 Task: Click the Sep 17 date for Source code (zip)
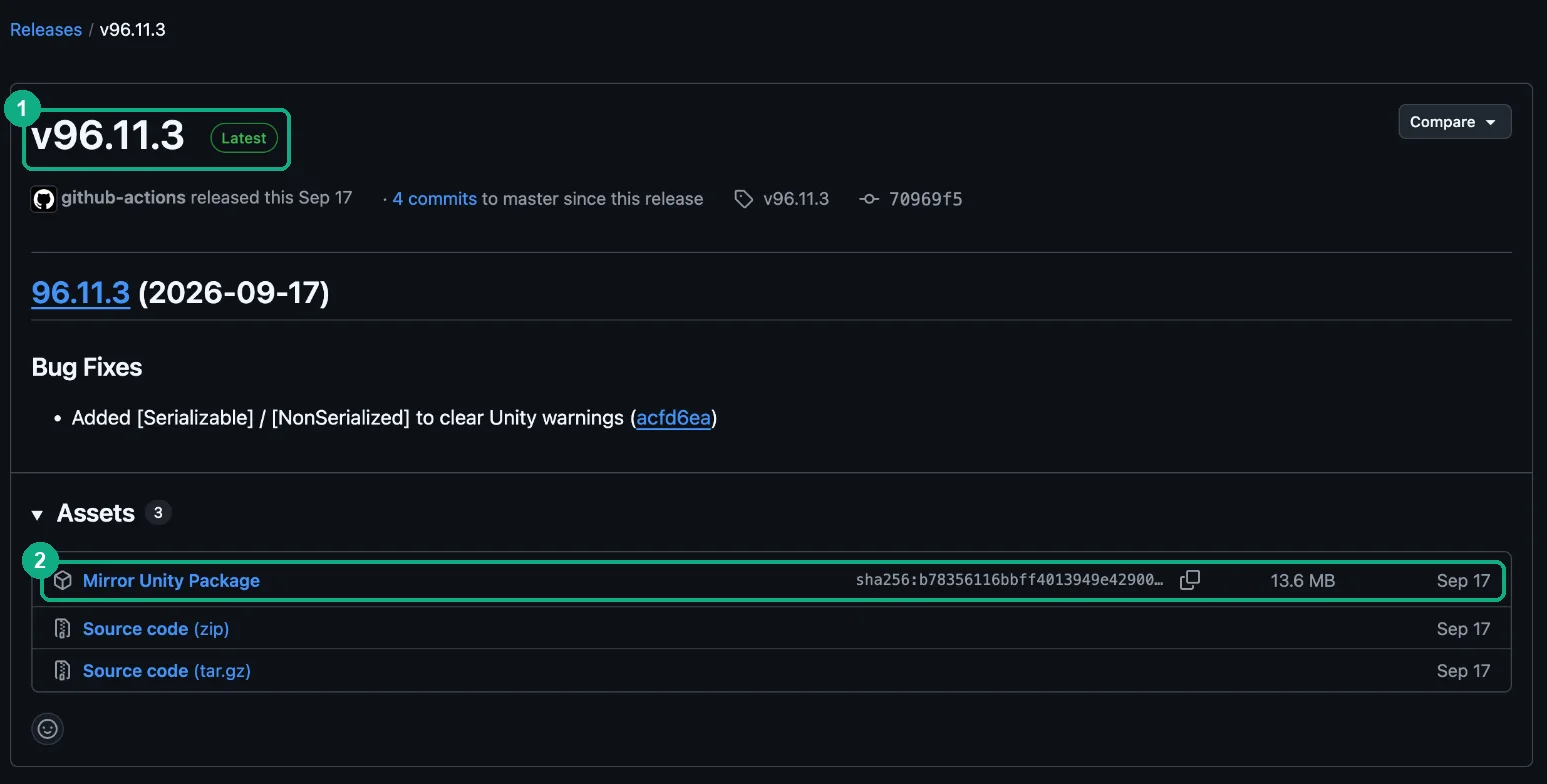pyautogui.click(x=1463, y=629)
